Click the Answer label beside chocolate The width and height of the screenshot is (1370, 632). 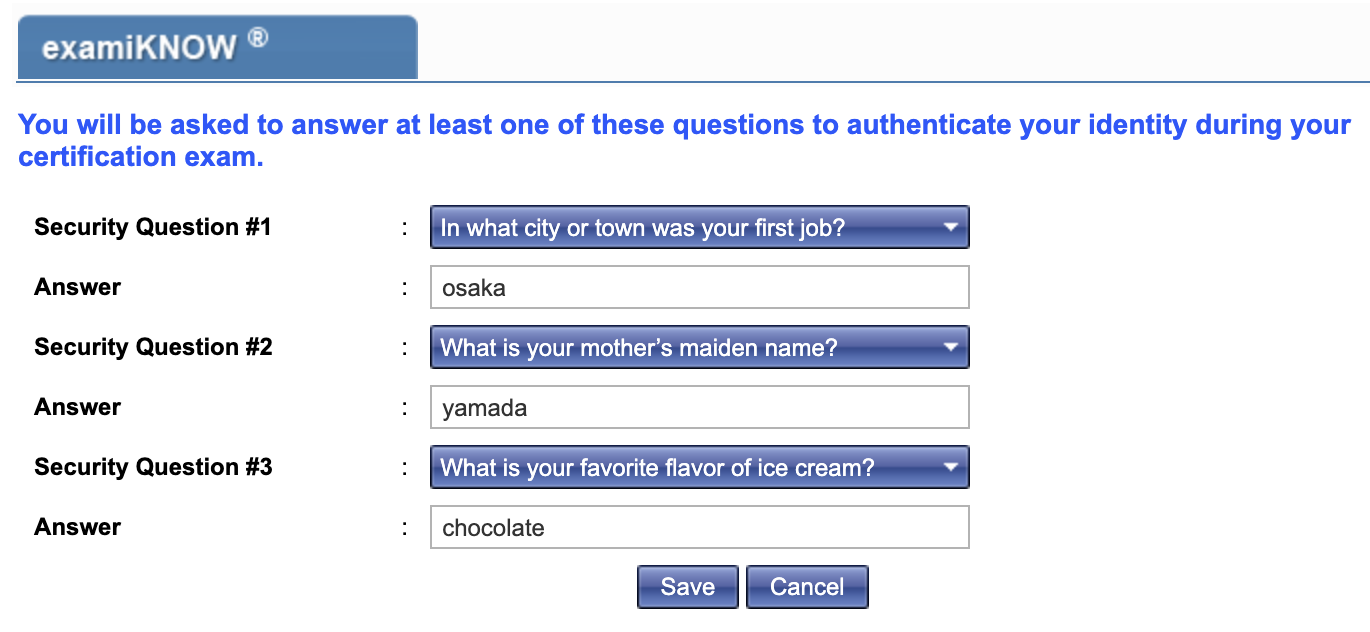click(x=78, y=528)
